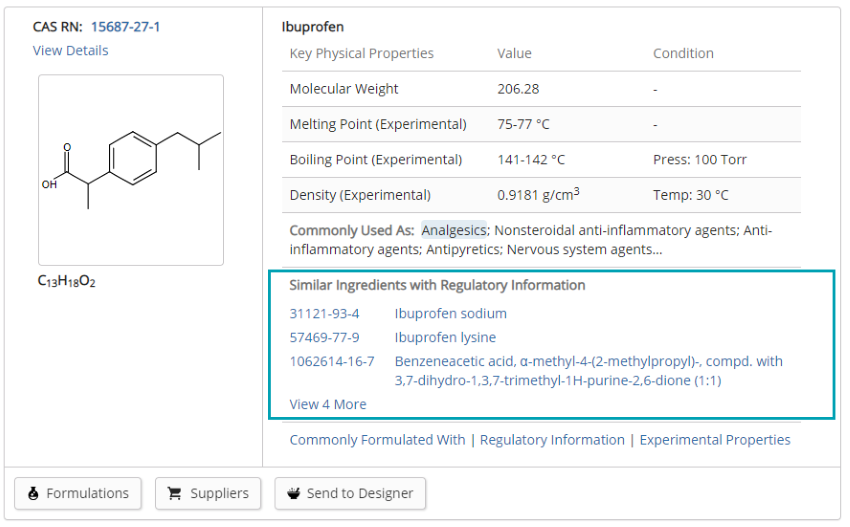850x527 pixels.
Task: Open Ibuprofen lysine entry
Action: [x=445, y=337]
